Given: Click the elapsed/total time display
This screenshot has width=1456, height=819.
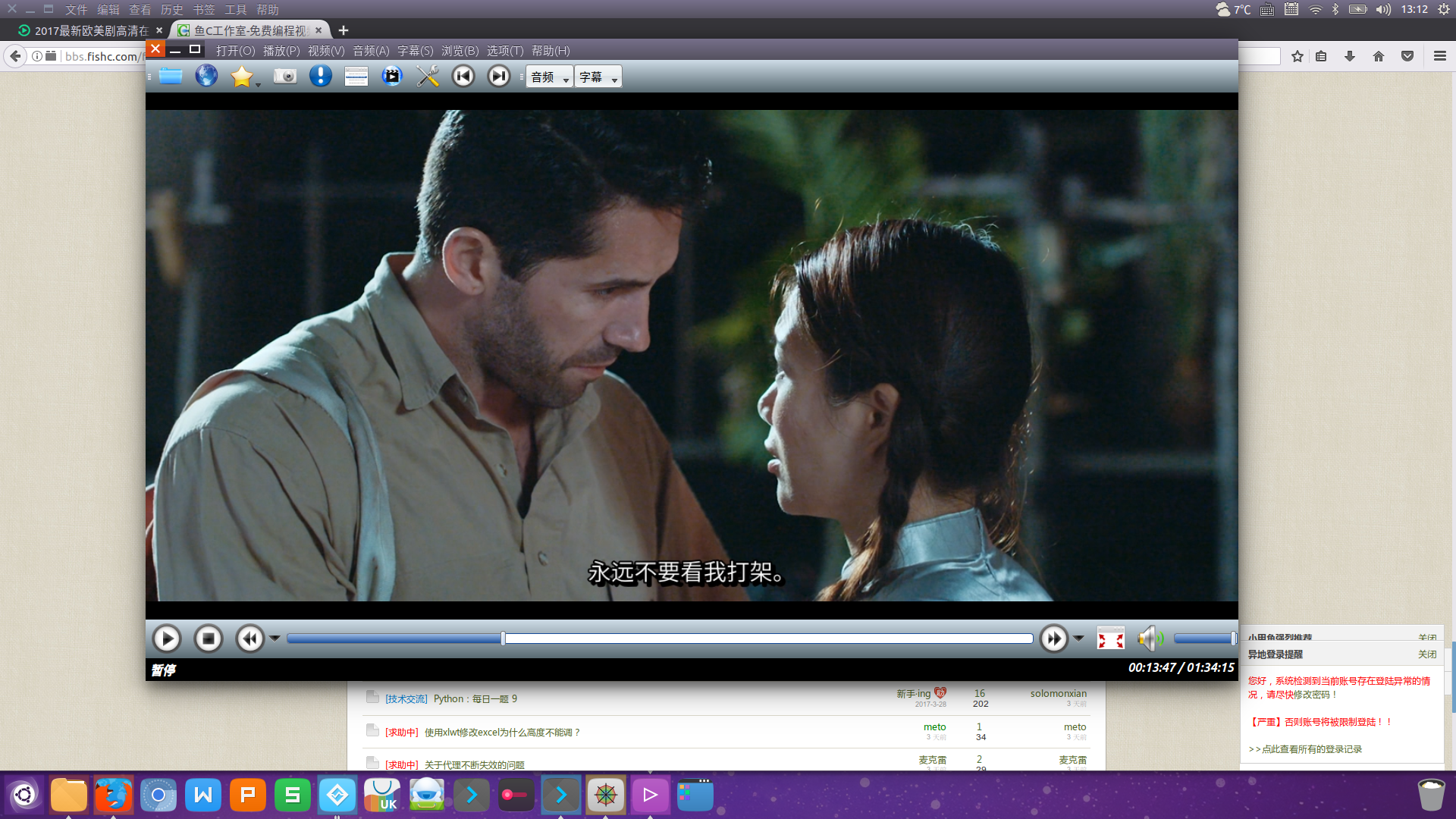Looking at the screenshot, I should point(1181,668).
